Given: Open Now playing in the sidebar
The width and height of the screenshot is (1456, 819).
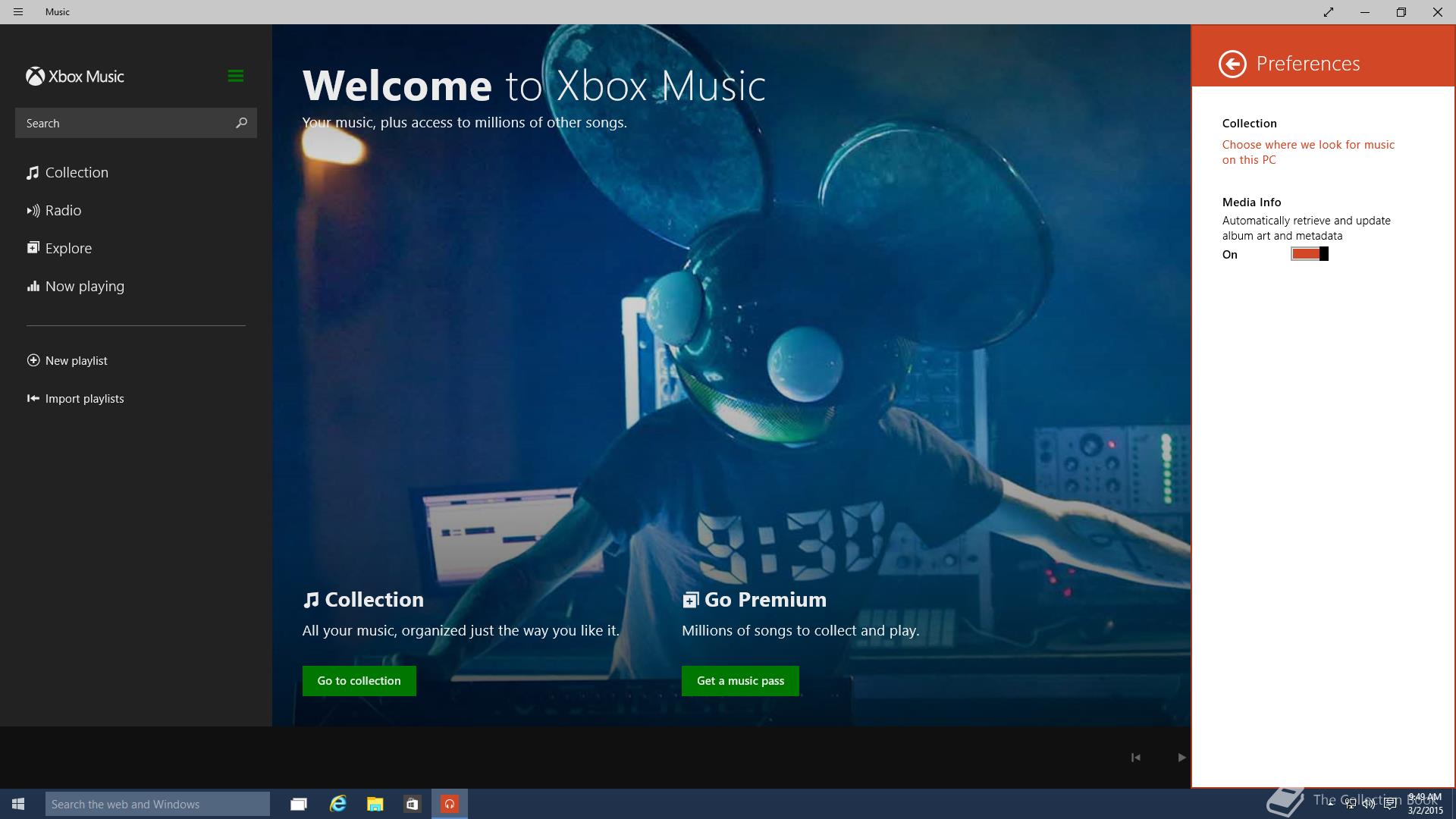Looking at the screenshot, I should tap(76, 287).
